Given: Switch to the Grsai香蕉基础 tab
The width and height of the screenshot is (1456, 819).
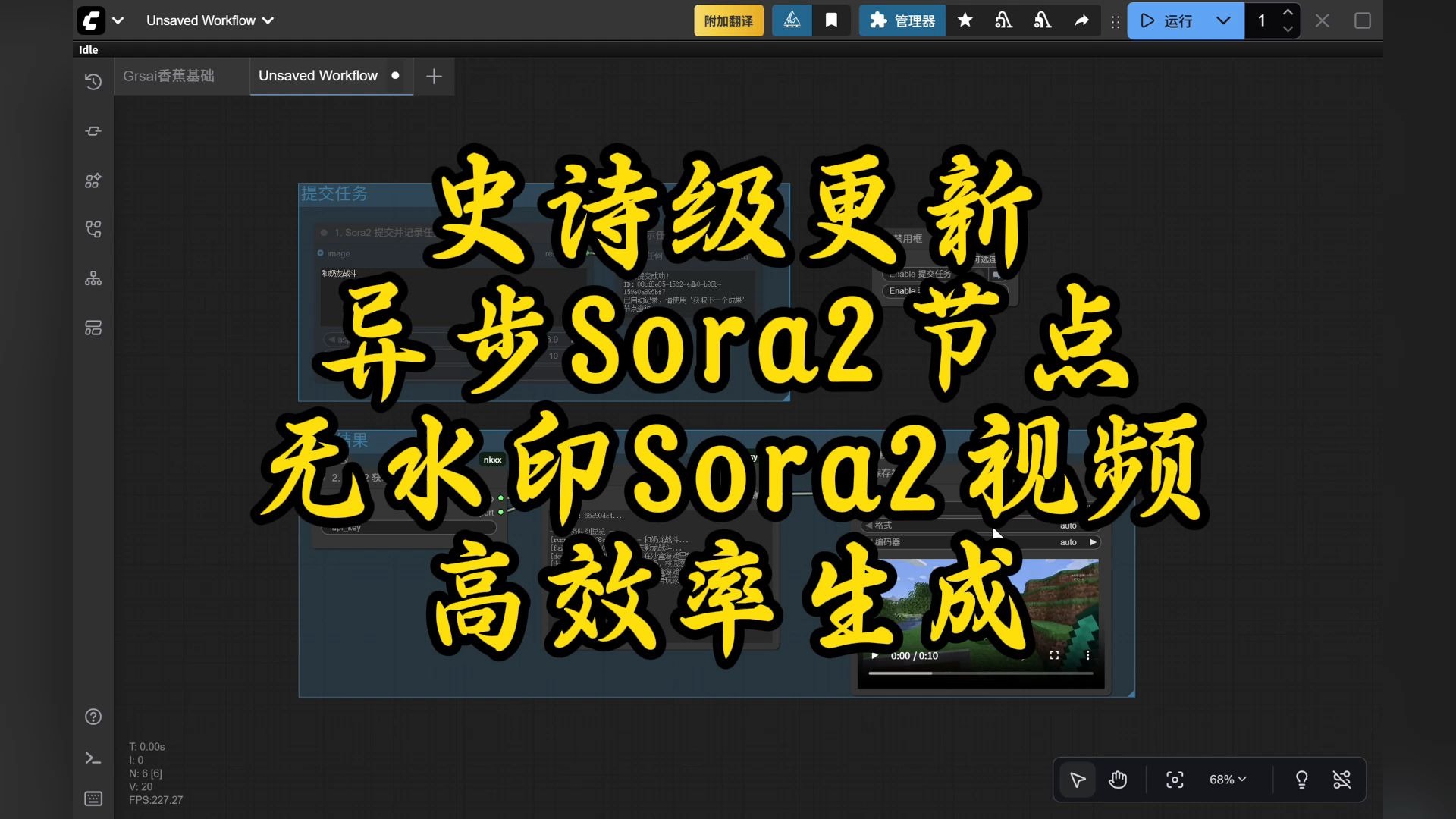Looking at the screenshot, I should point(169,76).
